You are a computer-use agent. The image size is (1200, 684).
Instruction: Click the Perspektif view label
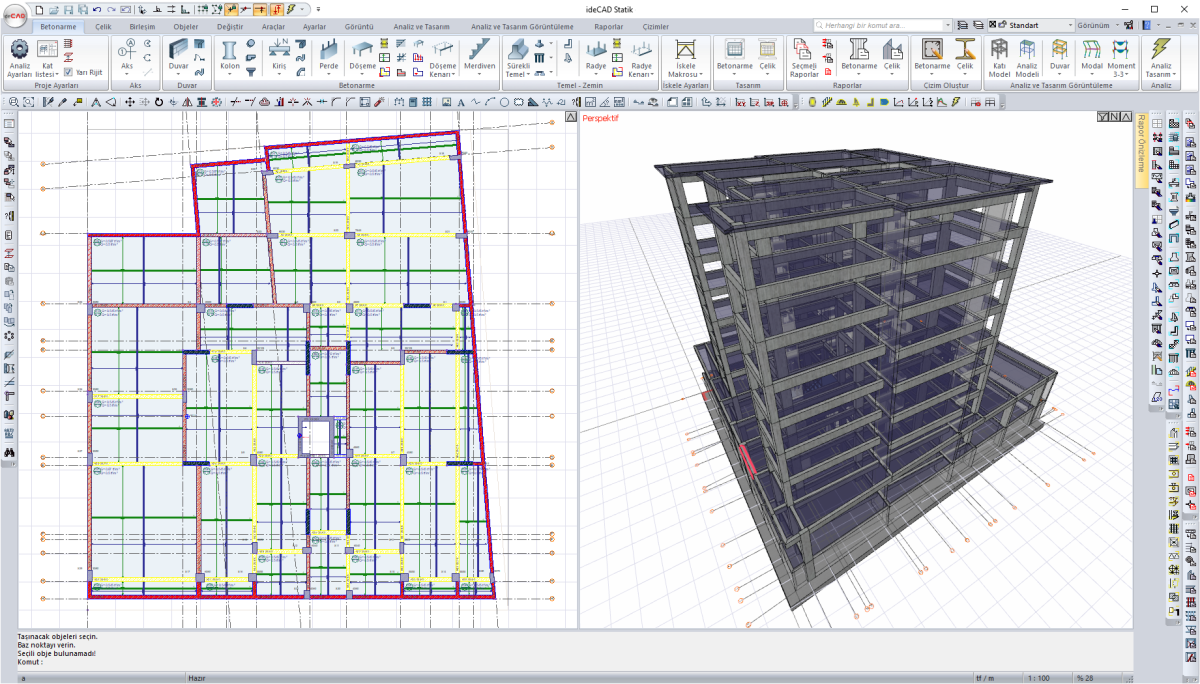coord(602,118)
